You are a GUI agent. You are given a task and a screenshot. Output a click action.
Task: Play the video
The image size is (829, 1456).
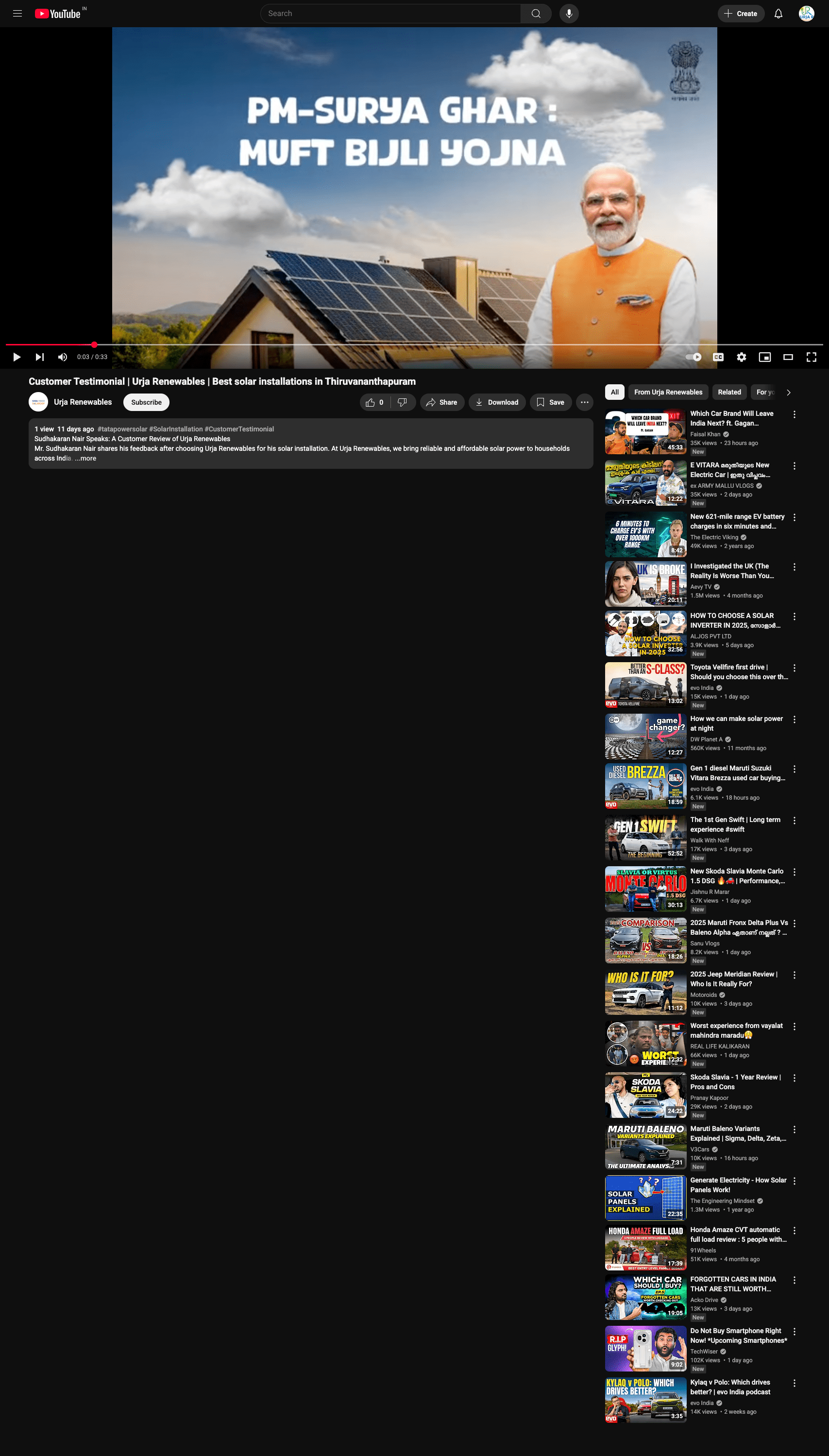click(x=17, y=357)
